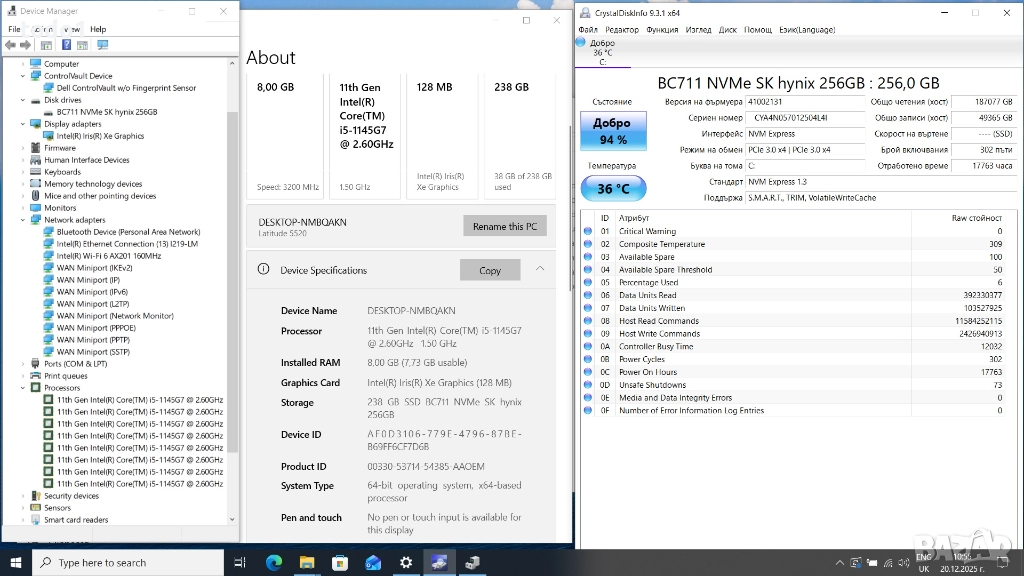Open Device Manager help question-mark icon
Viewport: 1024px width, 576px height.
pos(66,45)
